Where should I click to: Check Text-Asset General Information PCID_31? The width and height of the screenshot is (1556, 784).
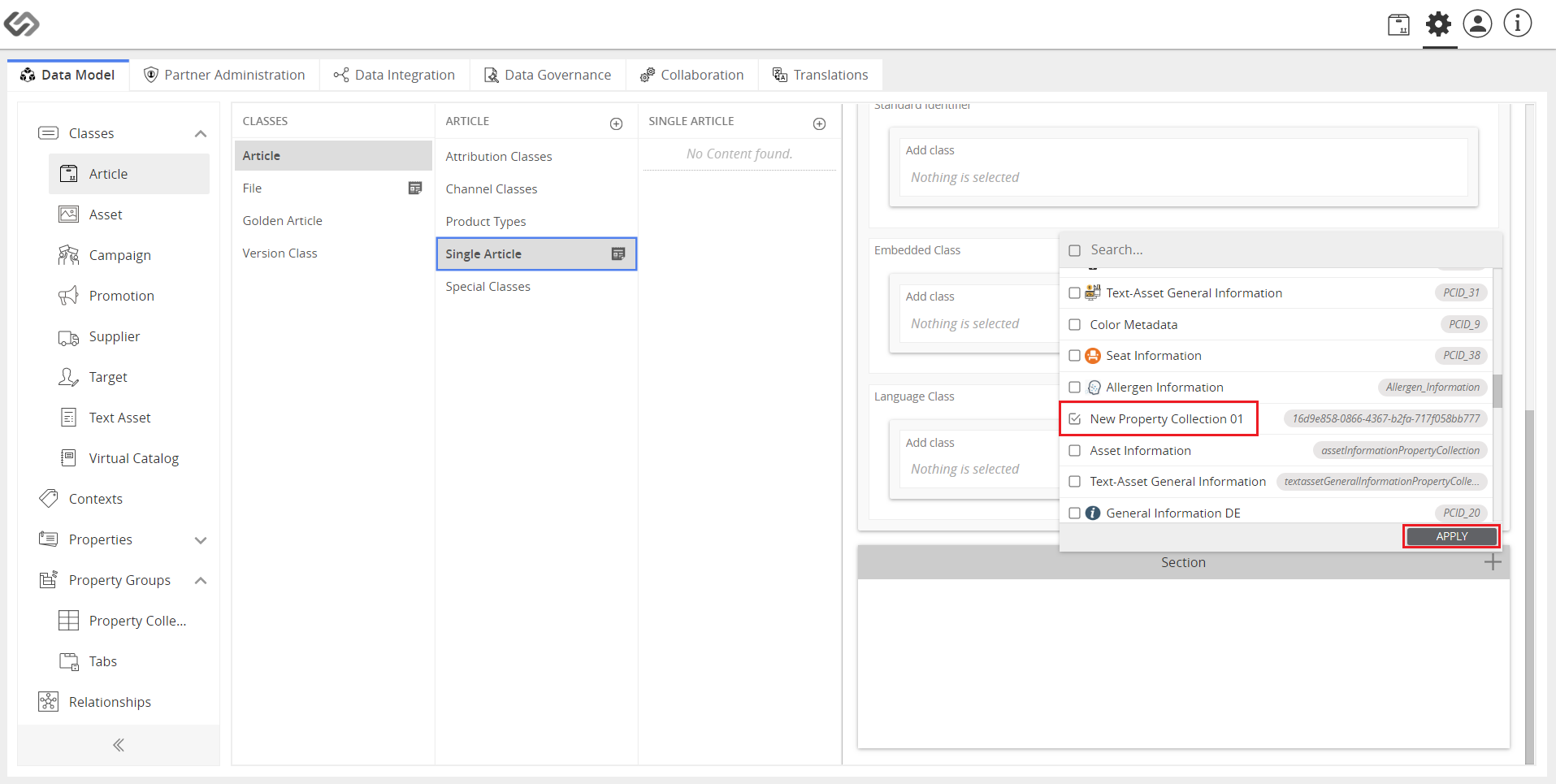coord(1074,293)
